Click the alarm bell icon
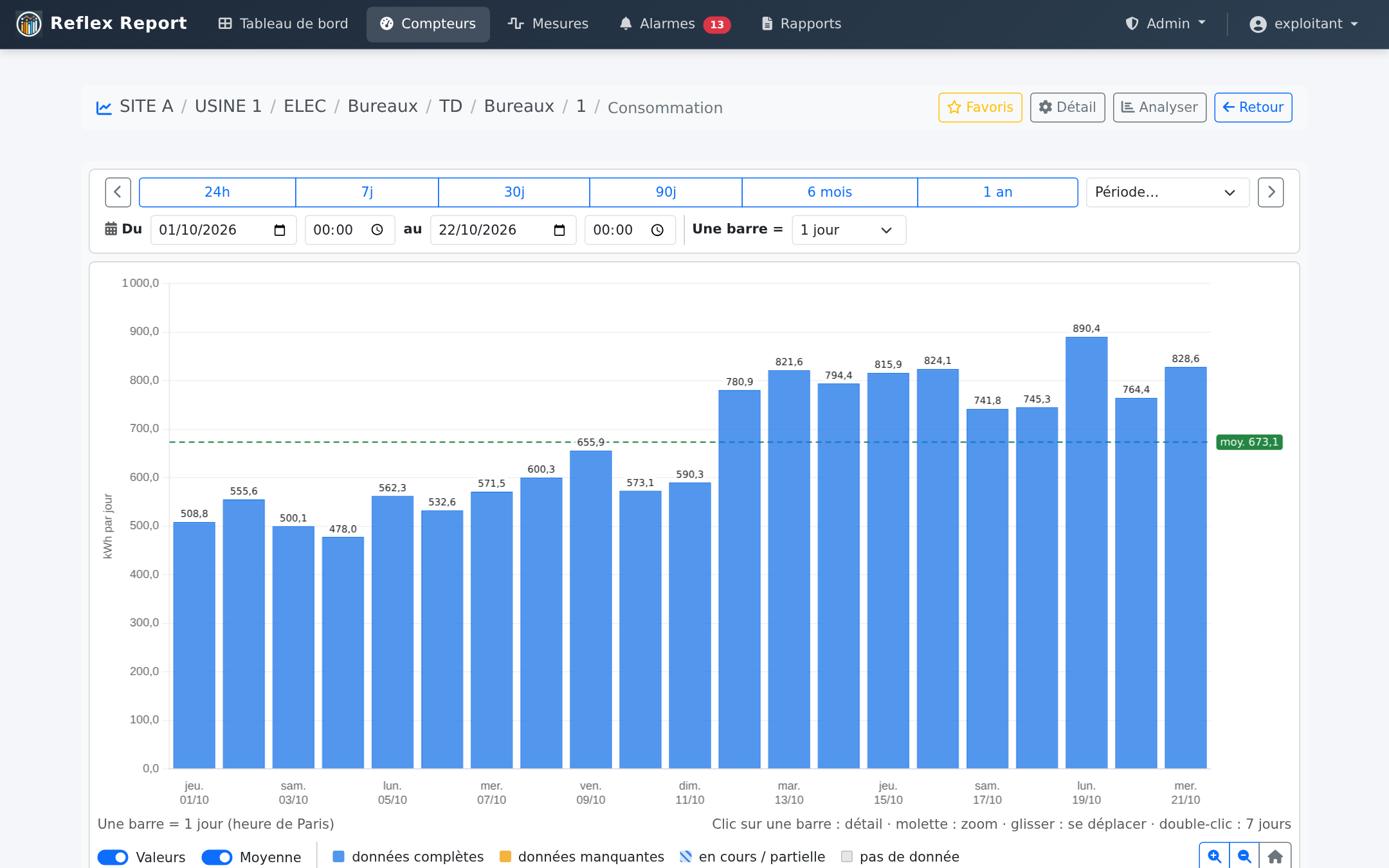 (626, 24)
